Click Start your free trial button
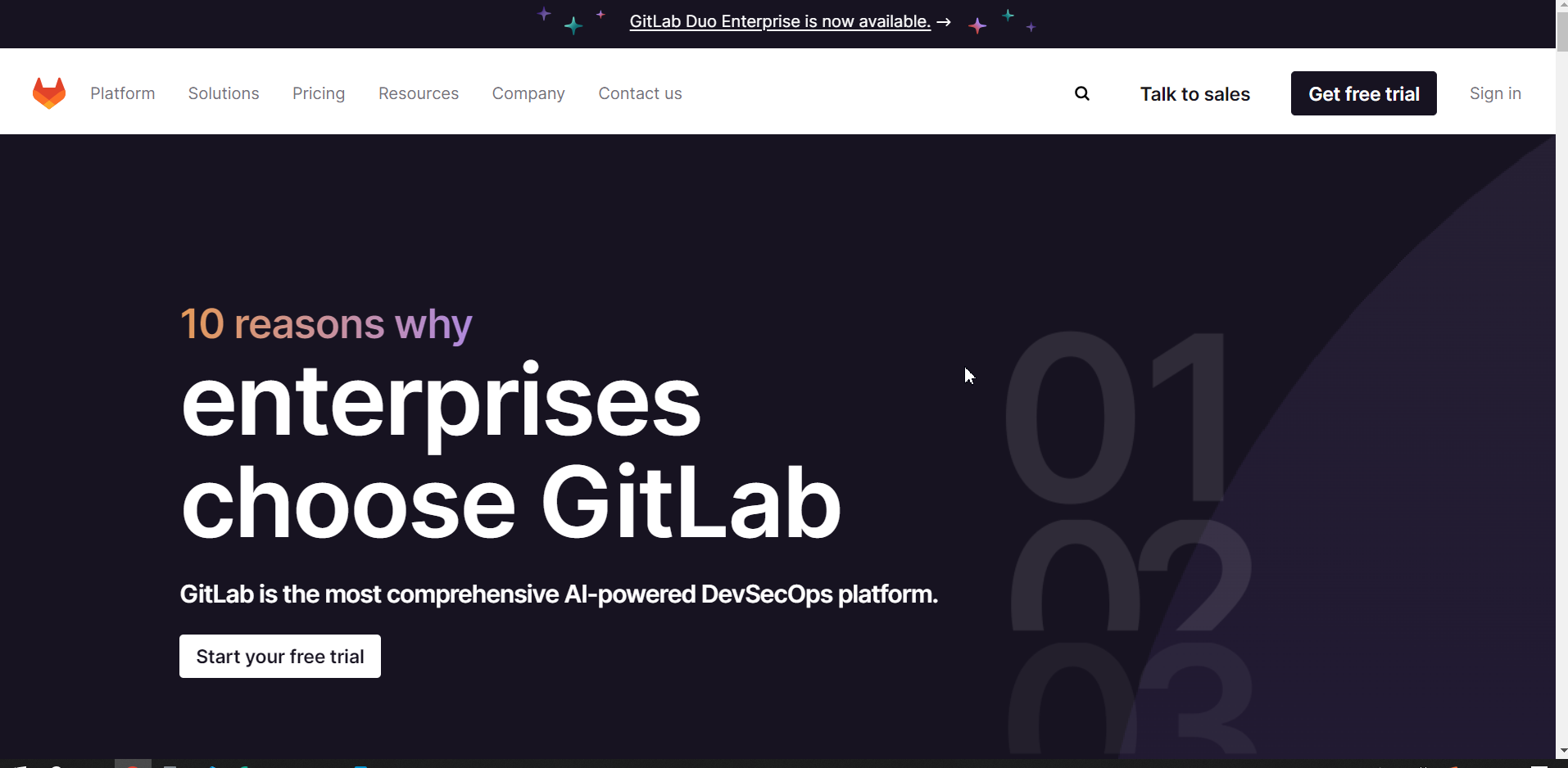Image resolution: width=1568 pixels, height=768 pixels. [x=280, y=656]
